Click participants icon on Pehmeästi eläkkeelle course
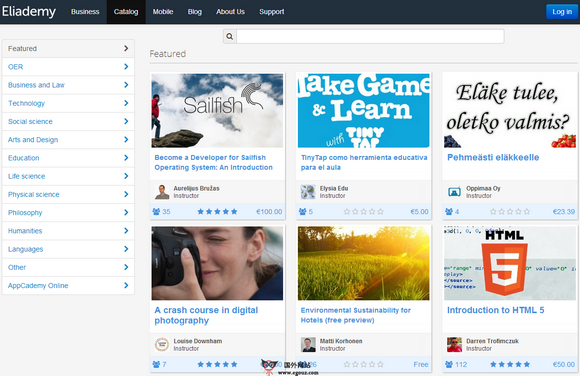This screenshot has width=580, height=376. pyautogui.click(x=449, y=212)
